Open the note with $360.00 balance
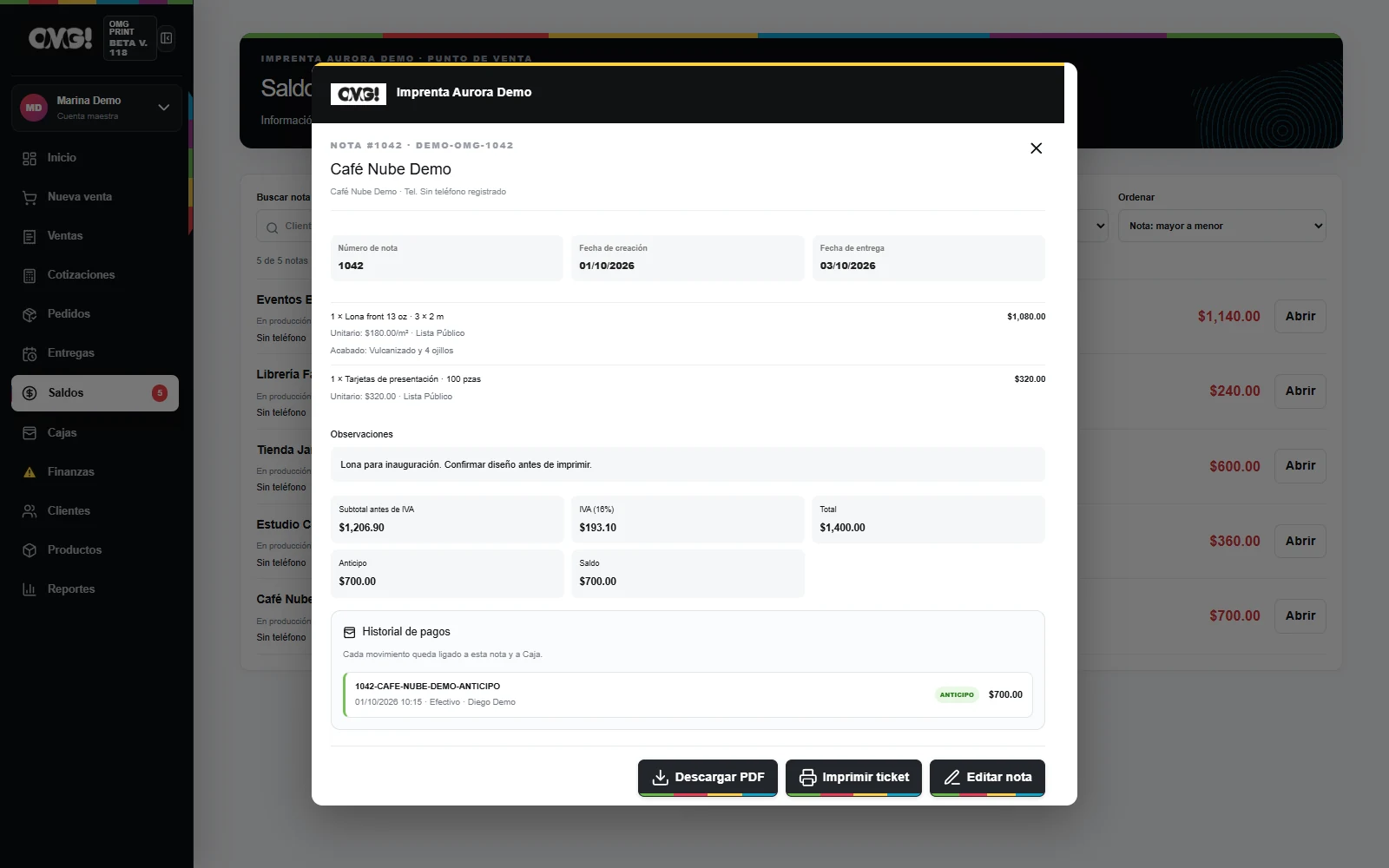The image size is (1389, 868). 1300,542
